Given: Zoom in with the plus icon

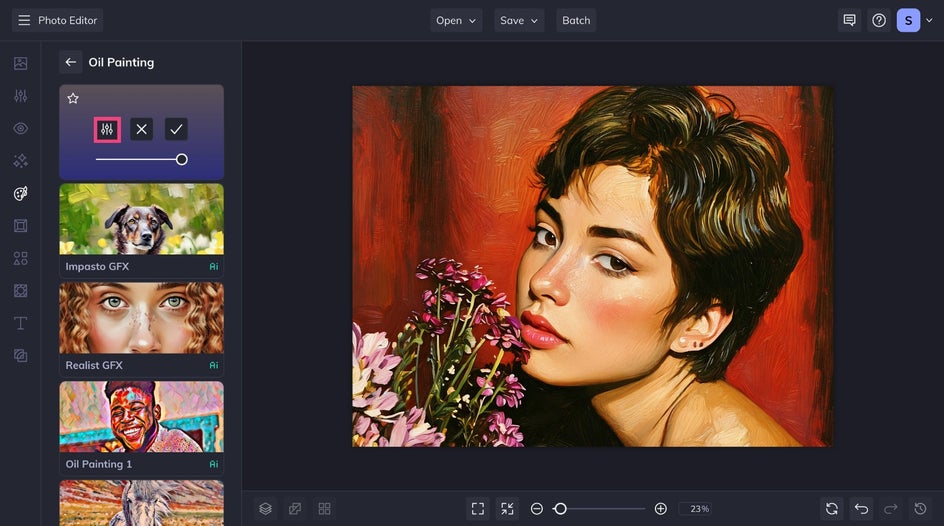Looking at the screenshot, I should point(660,509).
